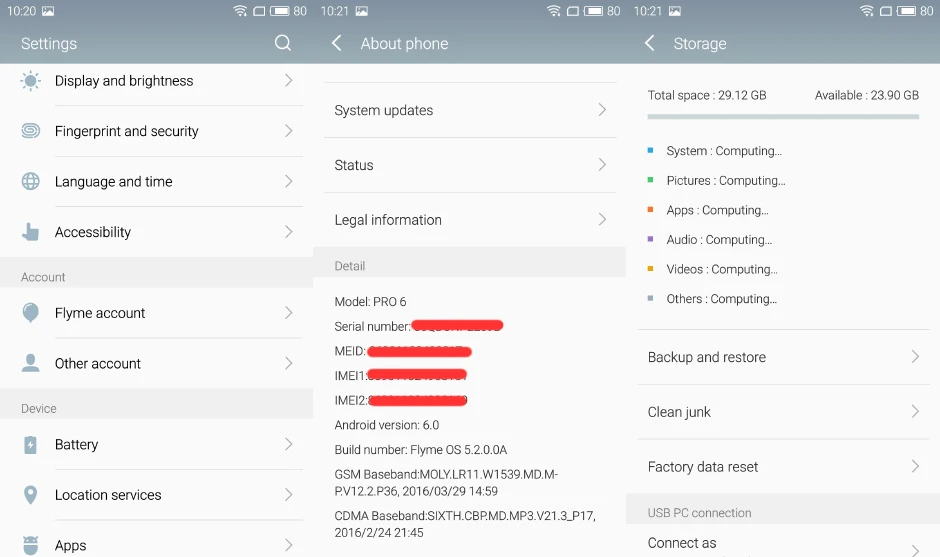Open Status row chevron
This screenshot has height=557, width=940.
click(602, 164)
